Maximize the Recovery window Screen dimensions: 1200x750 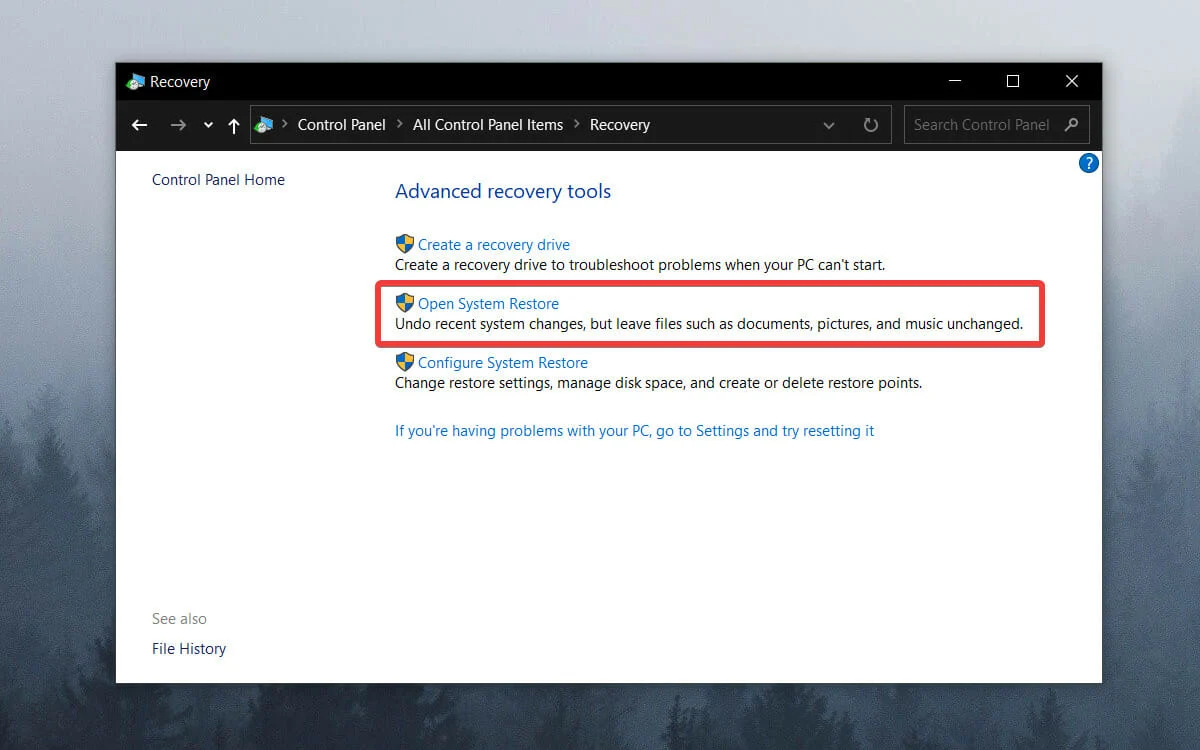pyautogui.click(x=1013, y=81)
